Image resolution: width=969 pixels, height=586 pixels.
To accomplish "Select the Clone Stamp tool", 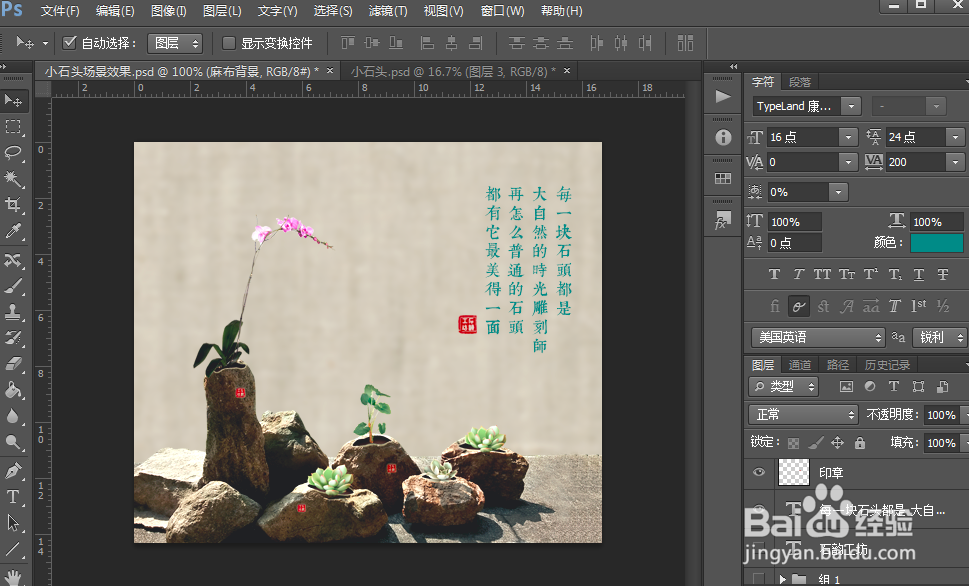I will pyautogui.click(x=13, y=312).
